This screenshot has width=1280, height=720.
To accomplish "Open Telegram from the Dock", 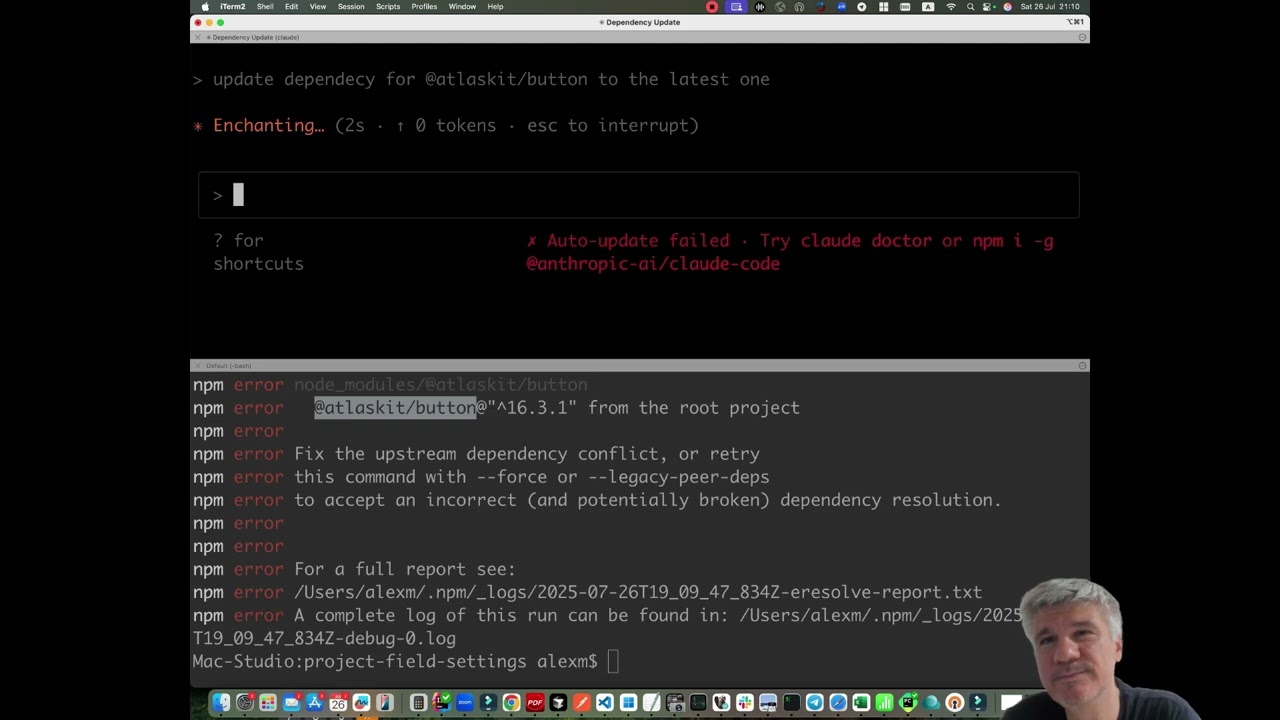I will coord(815,703).
